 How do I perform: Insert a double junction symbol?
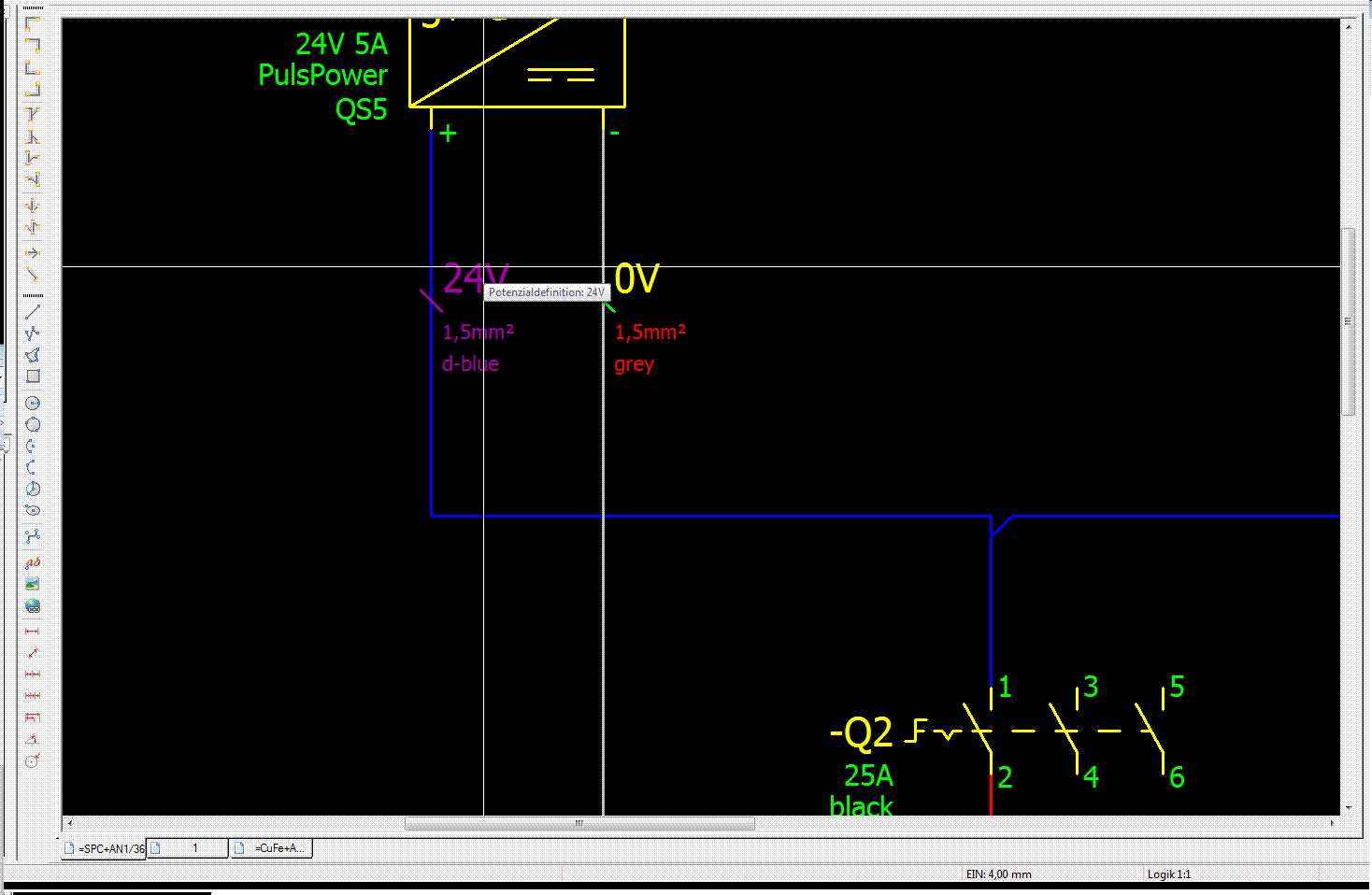(x=33, y=205)
